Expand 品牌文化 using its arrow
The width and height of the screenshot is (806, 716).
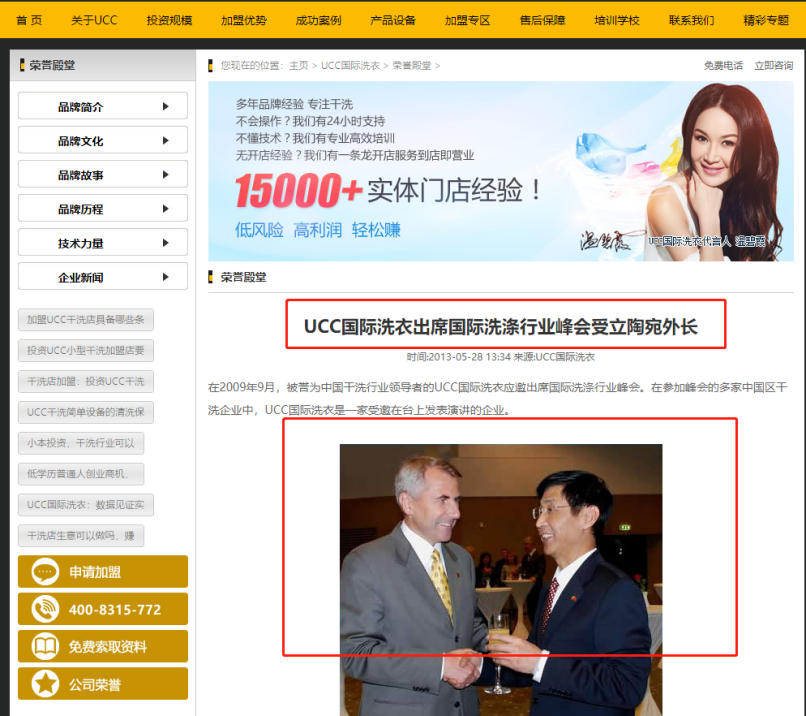[x=166, y=141]
